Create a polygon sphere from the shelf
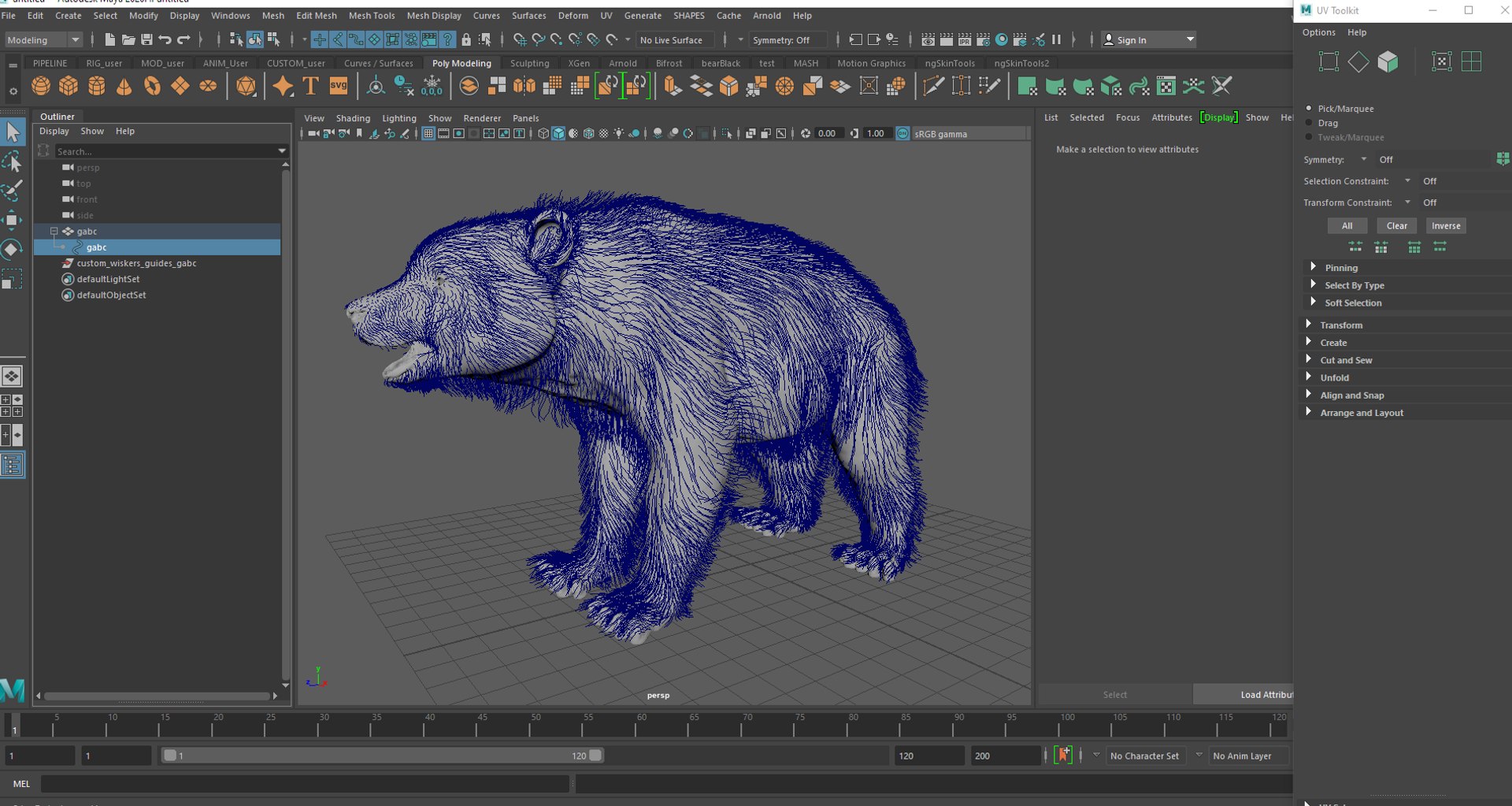Image resolution: width=1512 pixels, height=806 pixels. tap(41, 86)
